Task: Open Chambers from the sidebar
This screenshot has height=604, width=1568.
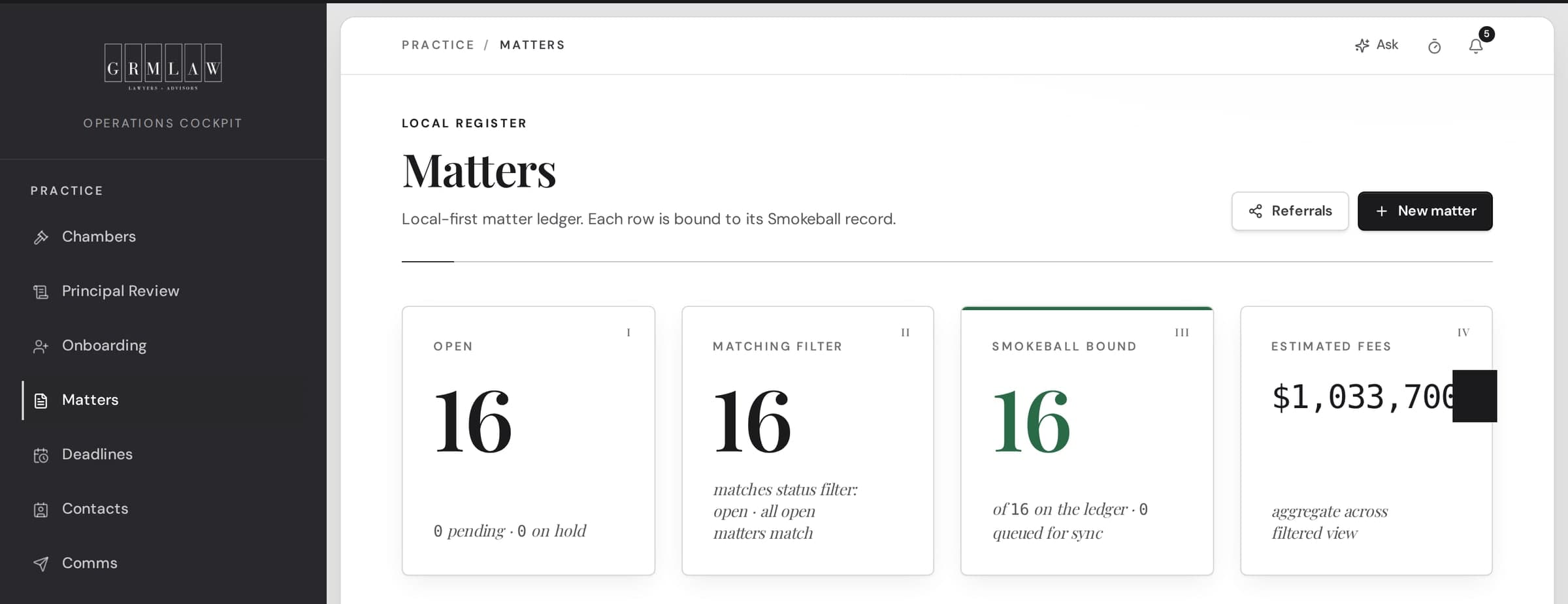Action: (x=163, y=236)
